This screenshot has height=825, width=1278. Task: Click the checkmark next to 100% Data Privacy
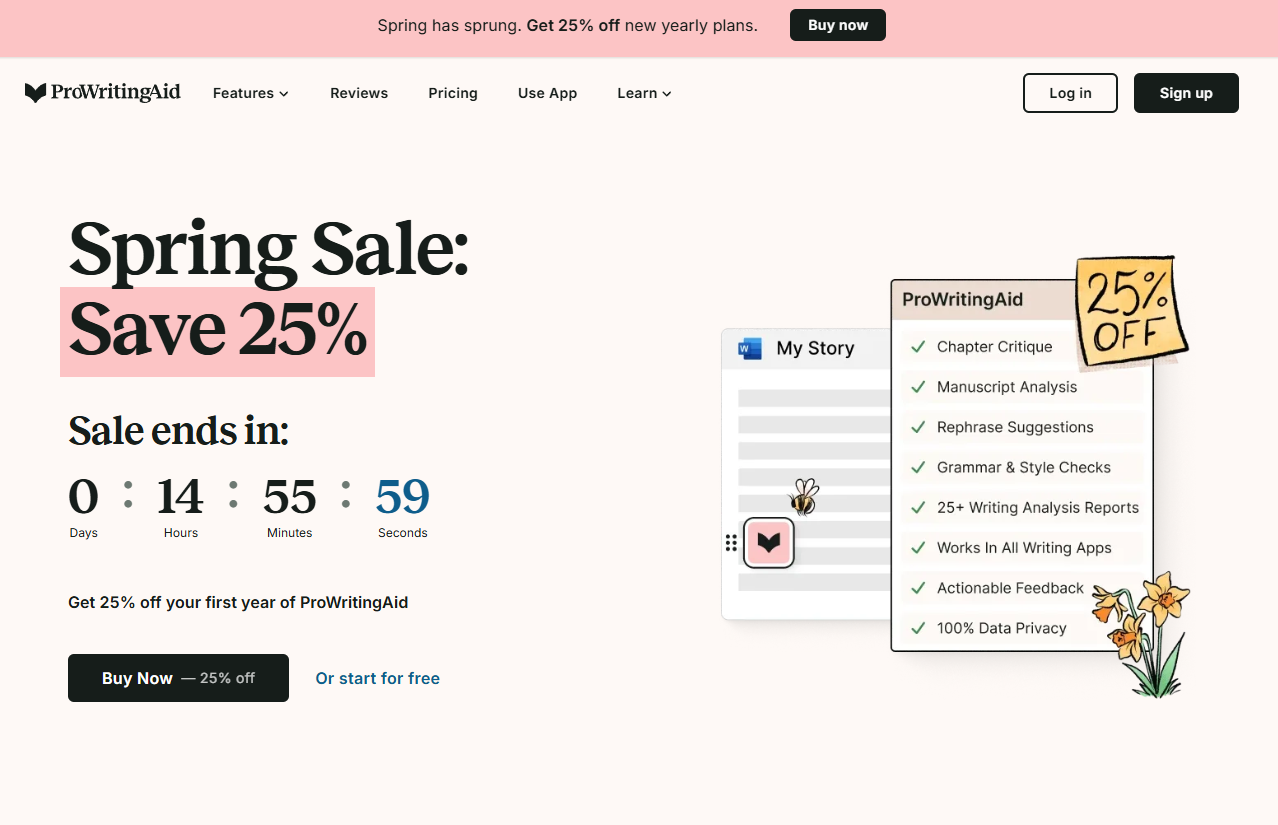[917, 628]
